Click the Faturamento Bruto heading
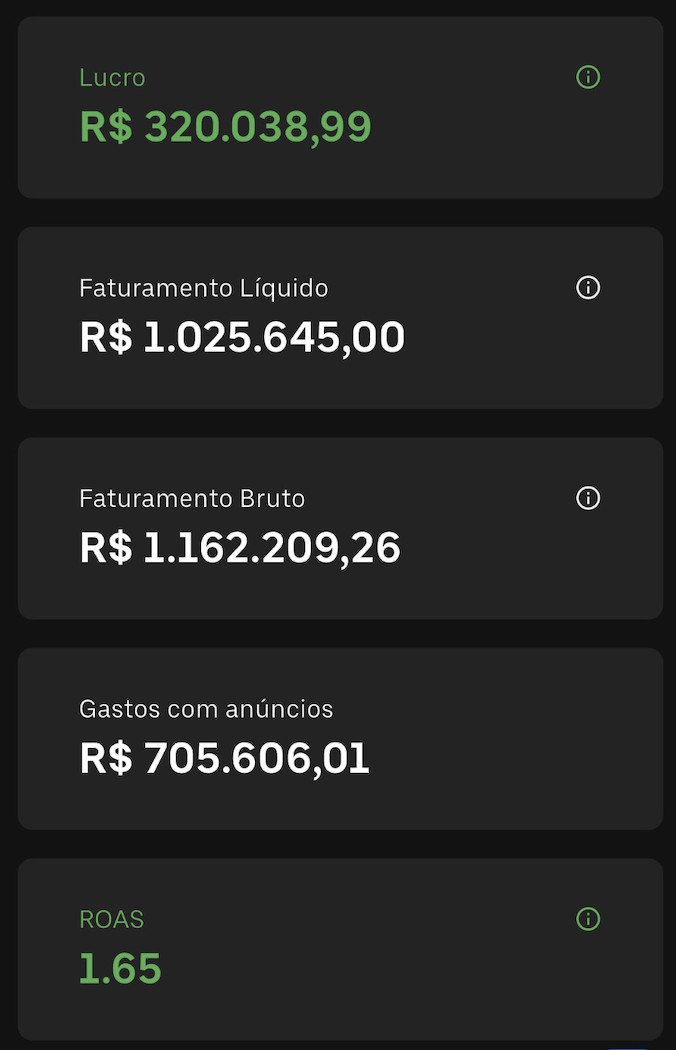The width and height of the screenshot is (676, 1050). point(192,499)
